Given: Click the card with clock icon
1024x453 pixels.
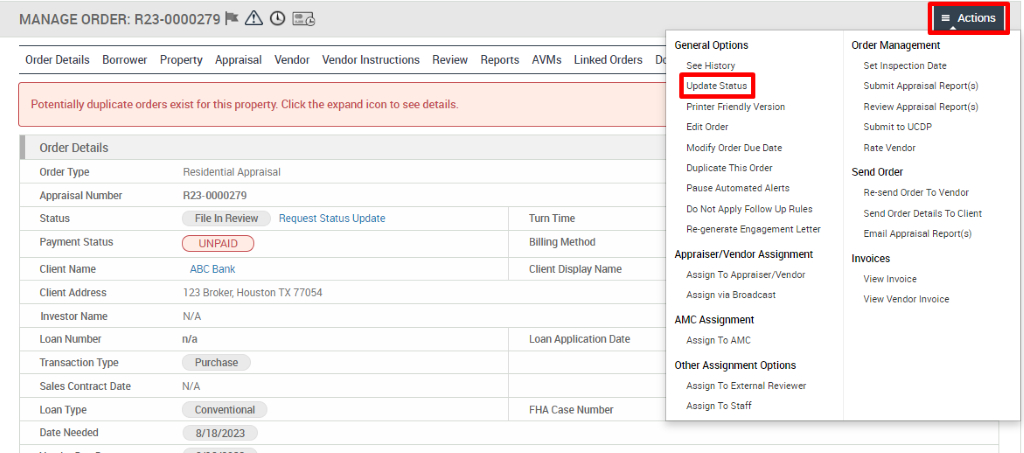Looking at the screenshot, I should coord(304,19).
